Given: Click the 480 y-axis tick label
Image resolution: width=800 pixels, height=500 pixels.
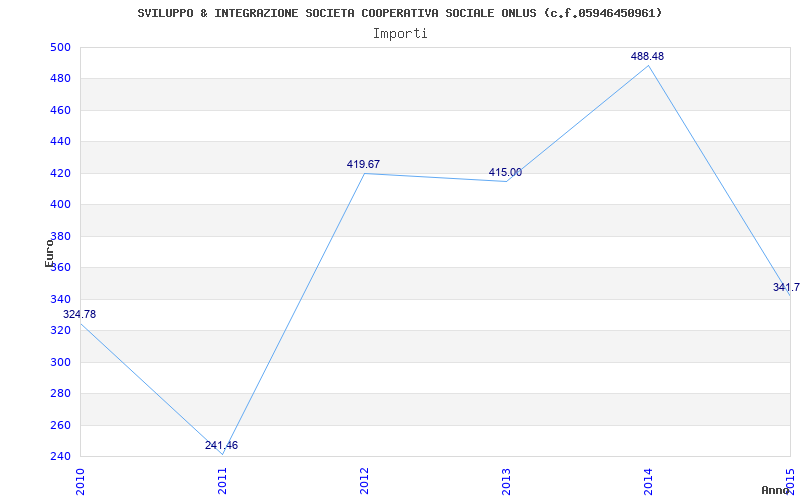Looking at the screenshot, I should 60,79.
